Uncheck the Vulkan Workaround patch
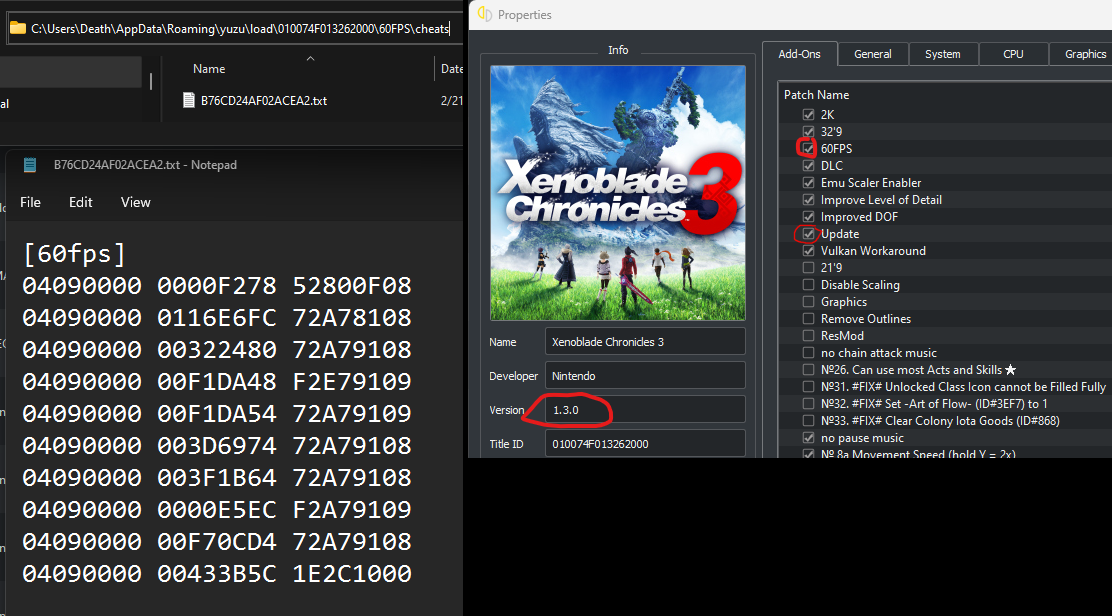This screenshot has height=616, width=1112. point(808,250)
